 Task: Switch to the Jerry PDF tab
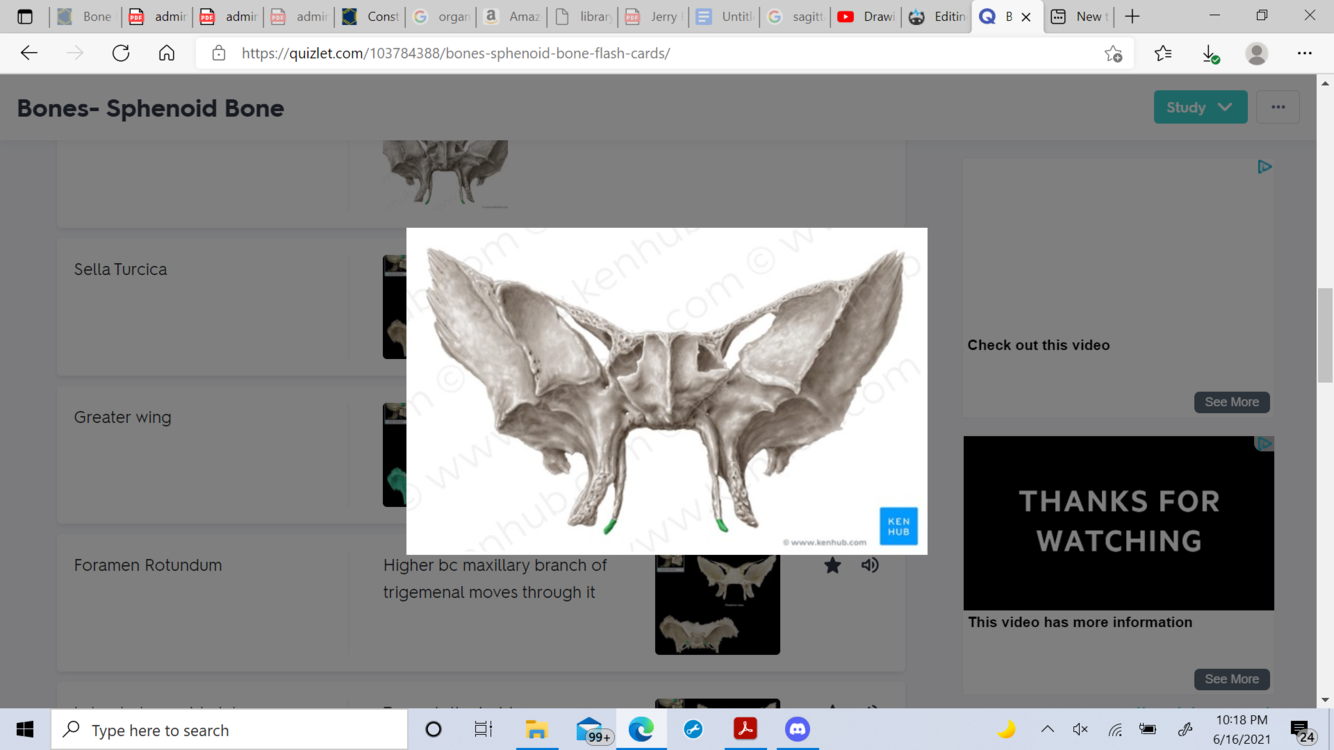click(x=653, y=17)
